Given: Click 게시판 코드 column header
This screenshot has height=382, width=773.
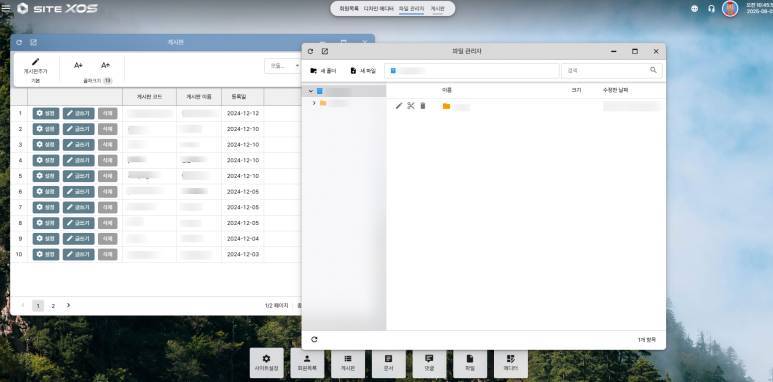Looking at the screenshot, I should 149,97.
